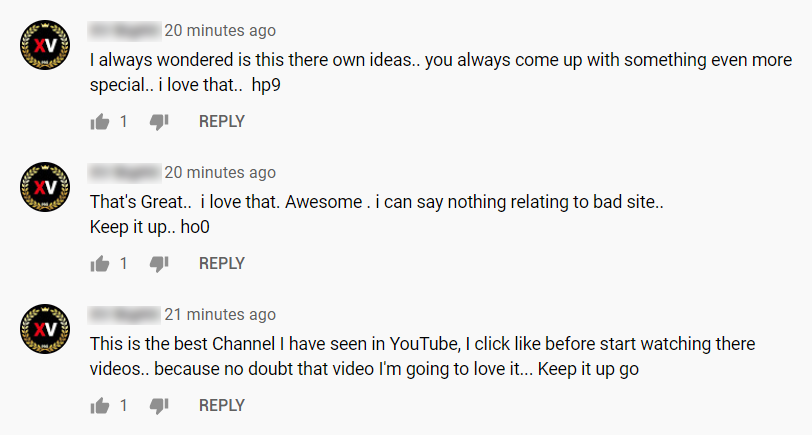Viewport: 812px width, 435px height.
Task: Like the comment ending with "hp9"
Action: (100, 122)
